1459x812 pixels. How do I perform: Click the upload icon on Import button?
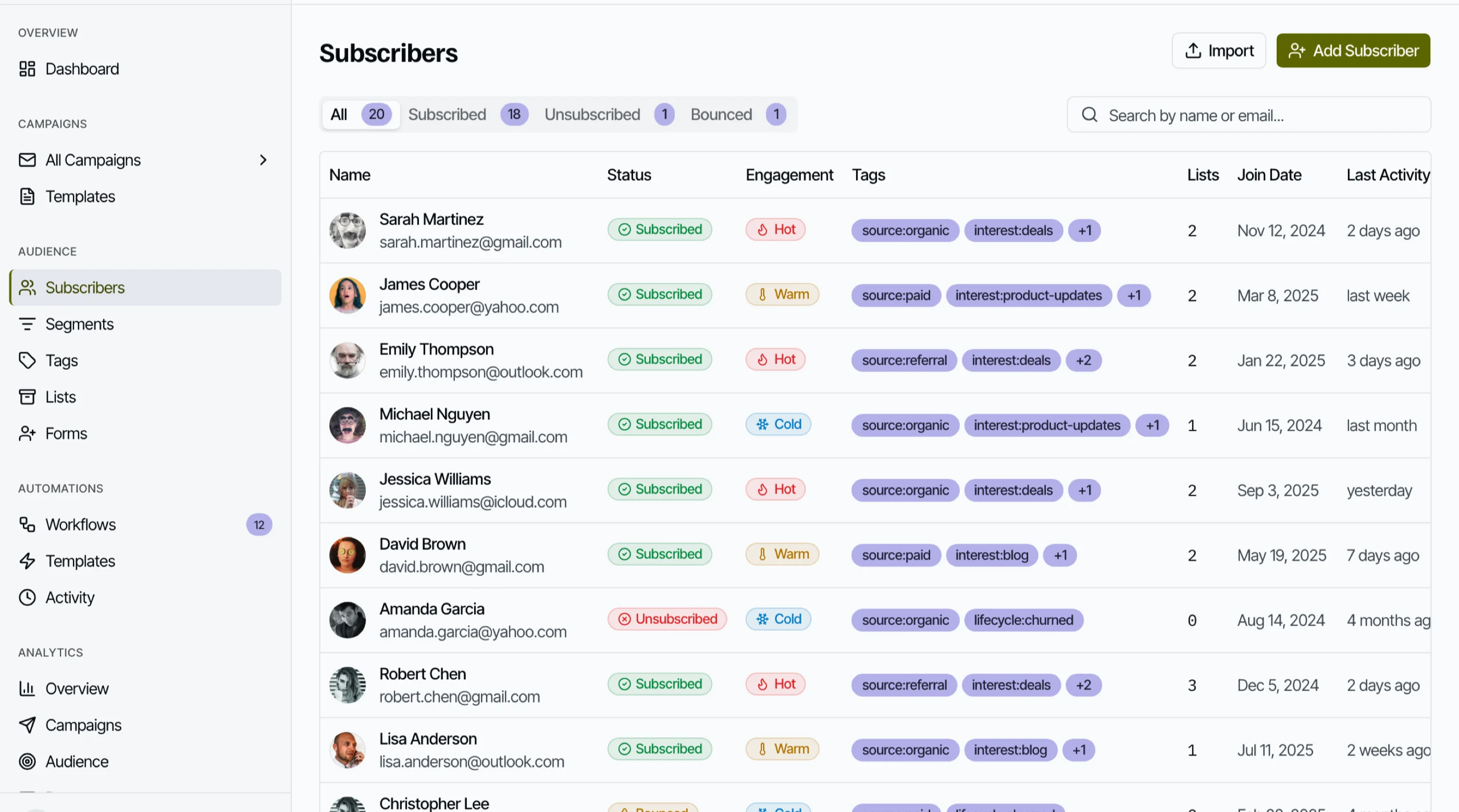1193,51
